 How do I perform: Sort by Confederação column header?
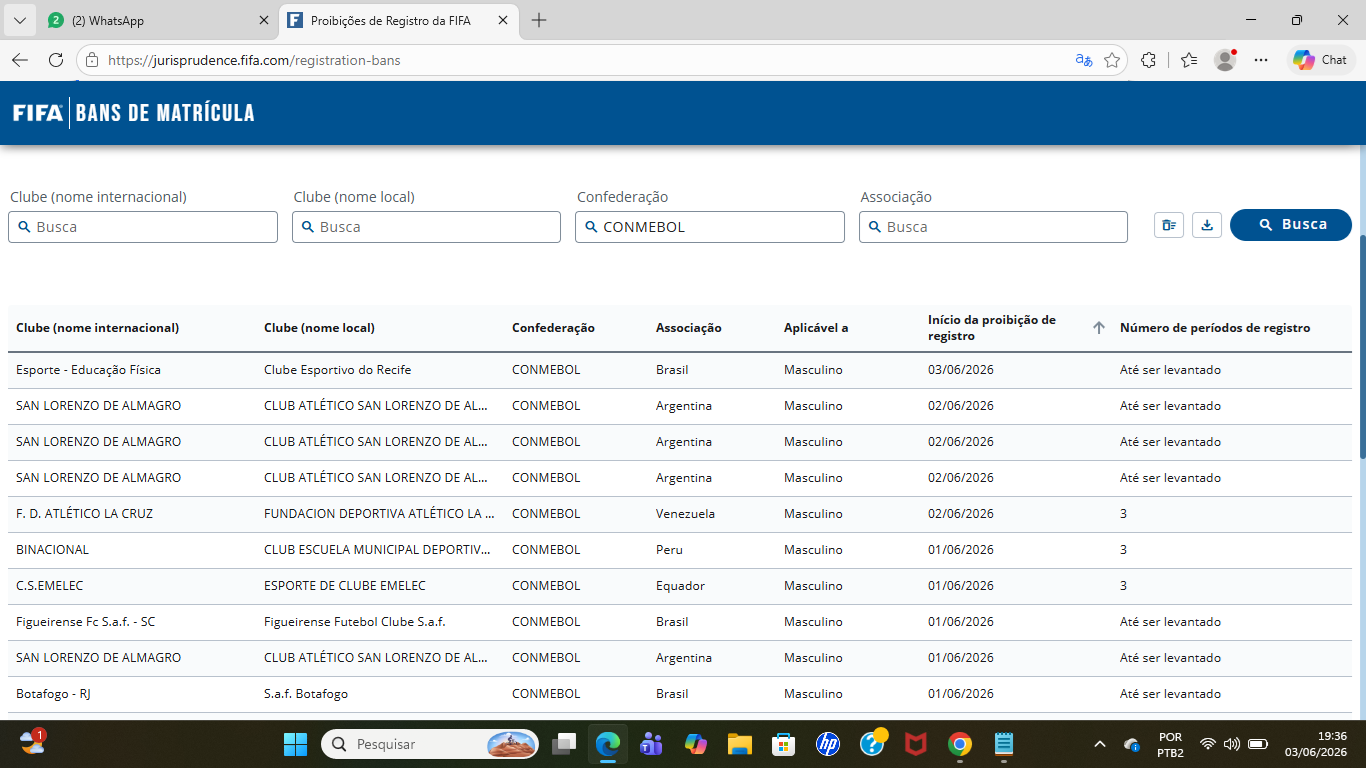pyautogui.click(x=553, y=328)
